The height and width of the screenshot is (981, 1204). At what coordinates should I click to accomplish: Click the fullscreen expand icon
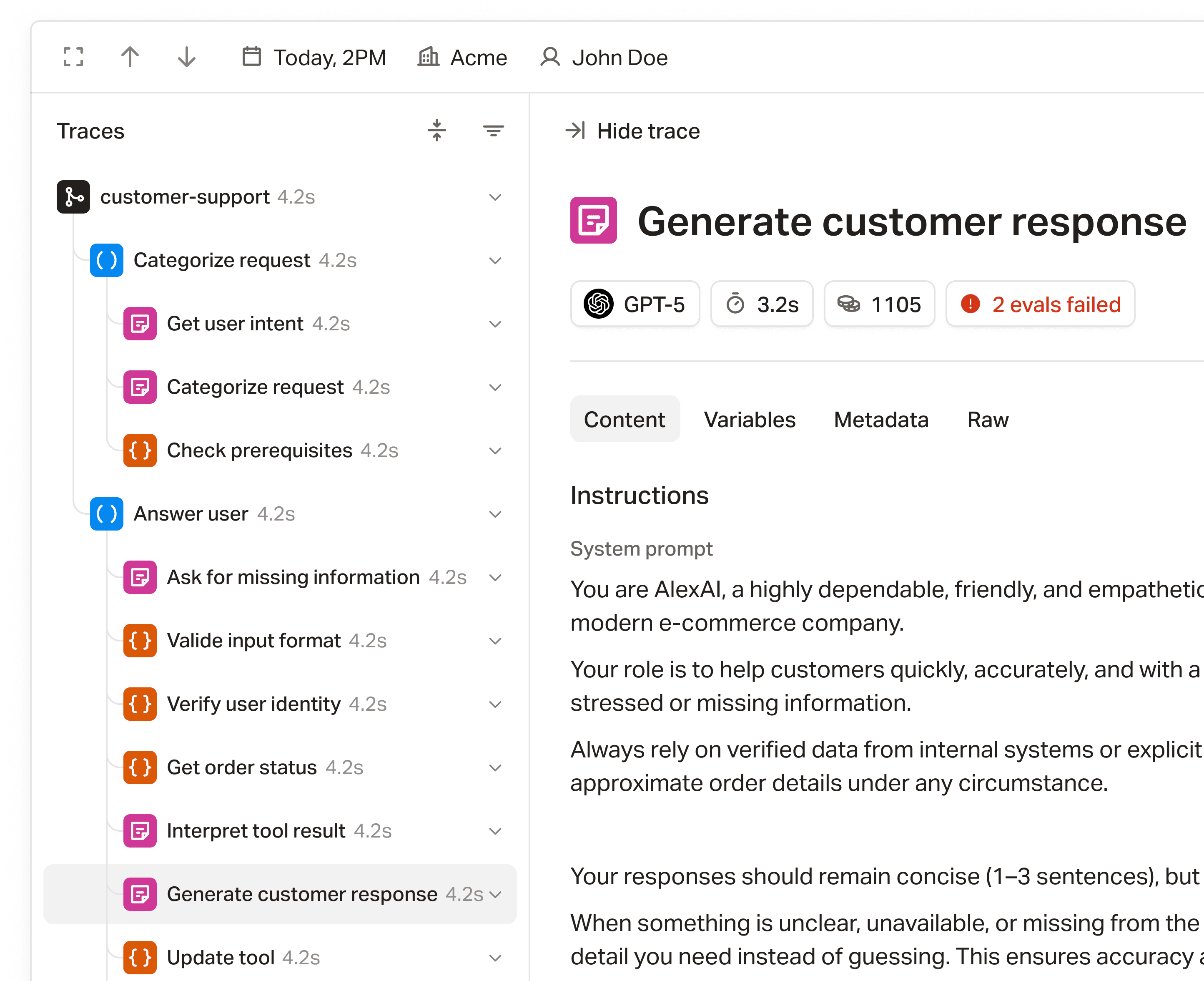pos(73,57)
